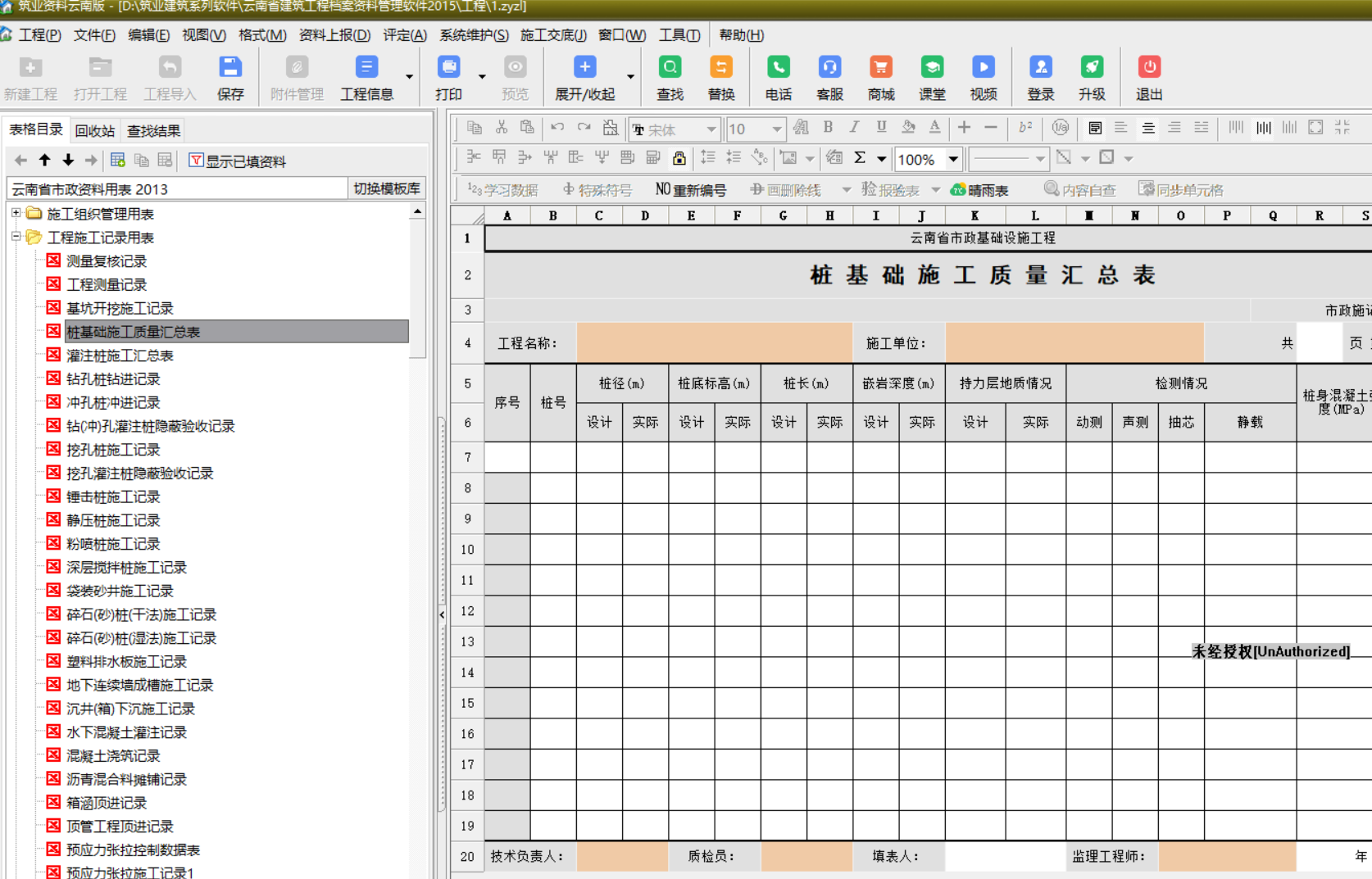Click the red 退出 exit icon
The width and height of the screenshot is (1372, 879).
(1148, 68)
